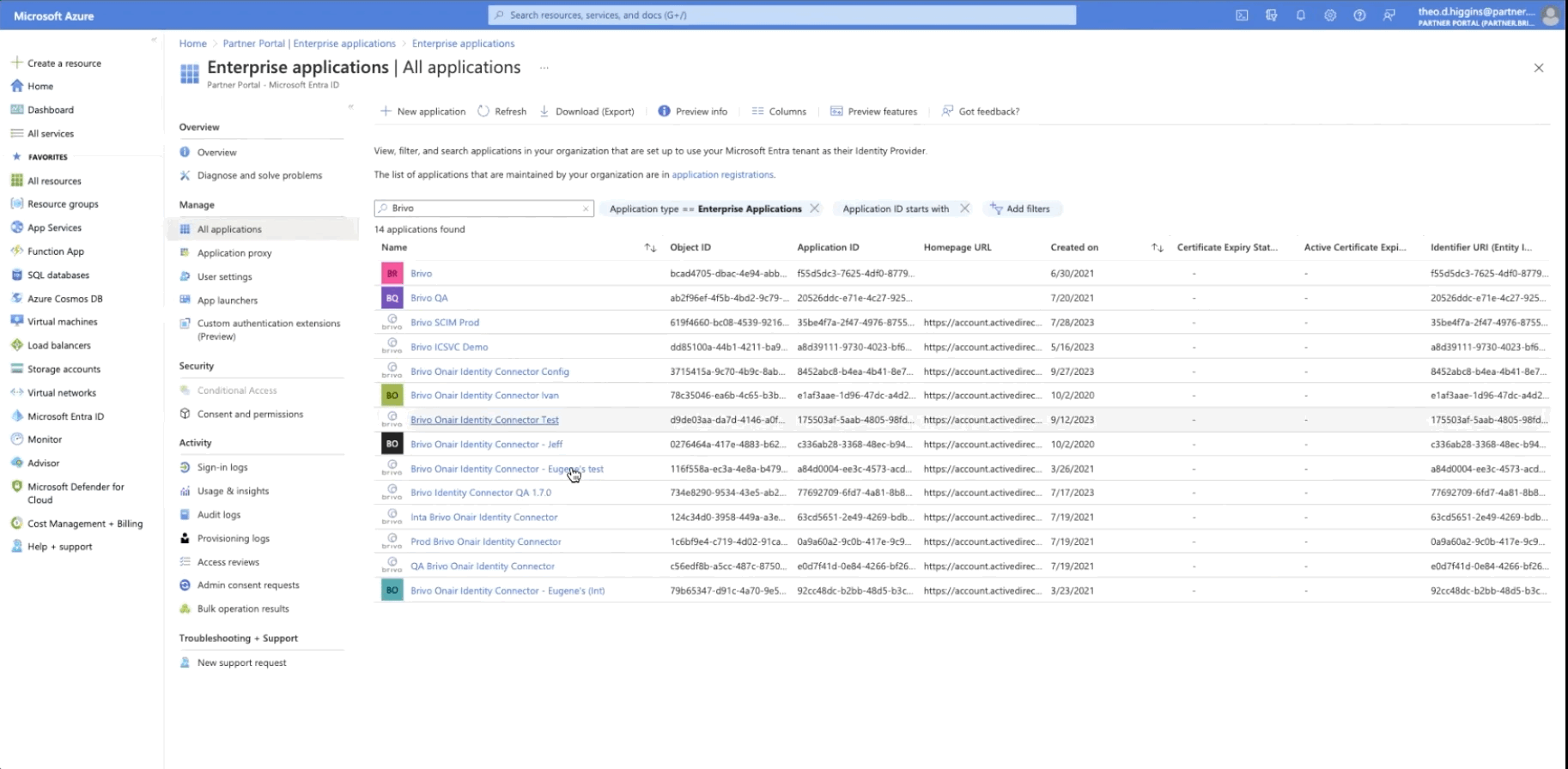Screen dimensions: 1568x769
Task: Click Partner Portal | Enterprise applications breadcrumb
Action: click(x=309, y=44)
